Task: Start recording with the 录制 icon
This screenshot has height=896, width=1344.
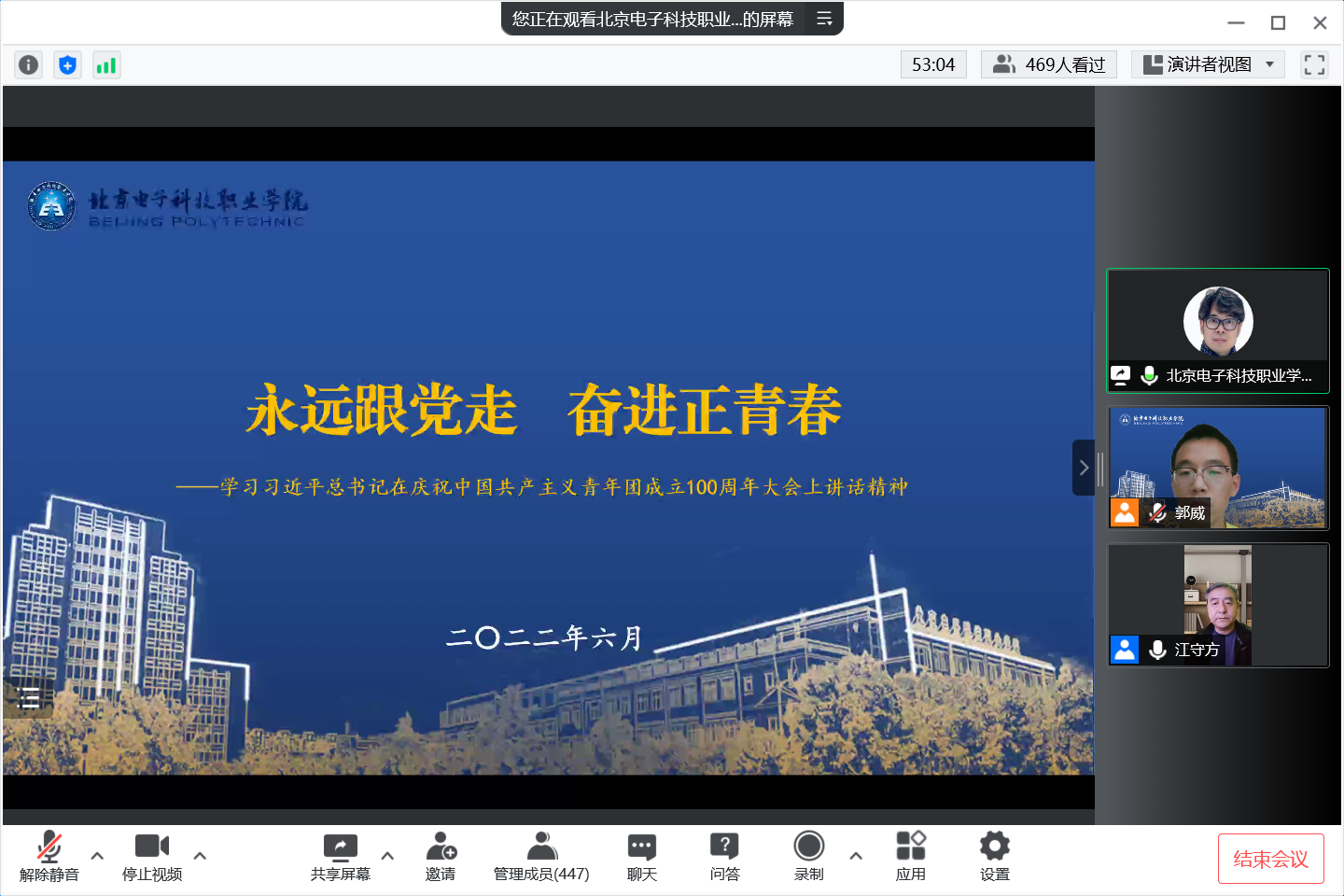Action: coord(808,855)
